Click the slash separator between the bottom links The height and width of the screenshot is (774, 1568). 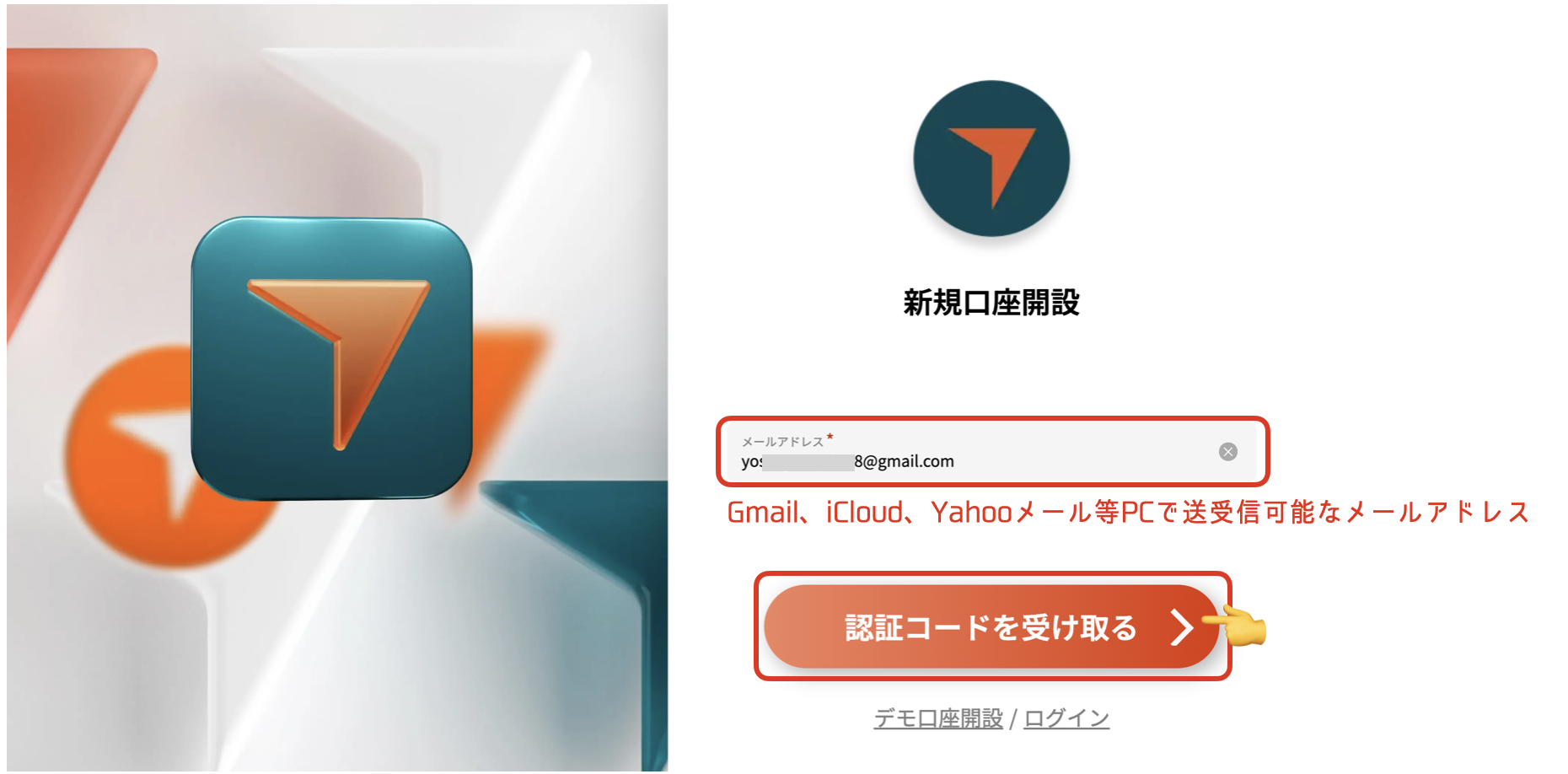coord(1013,718)
